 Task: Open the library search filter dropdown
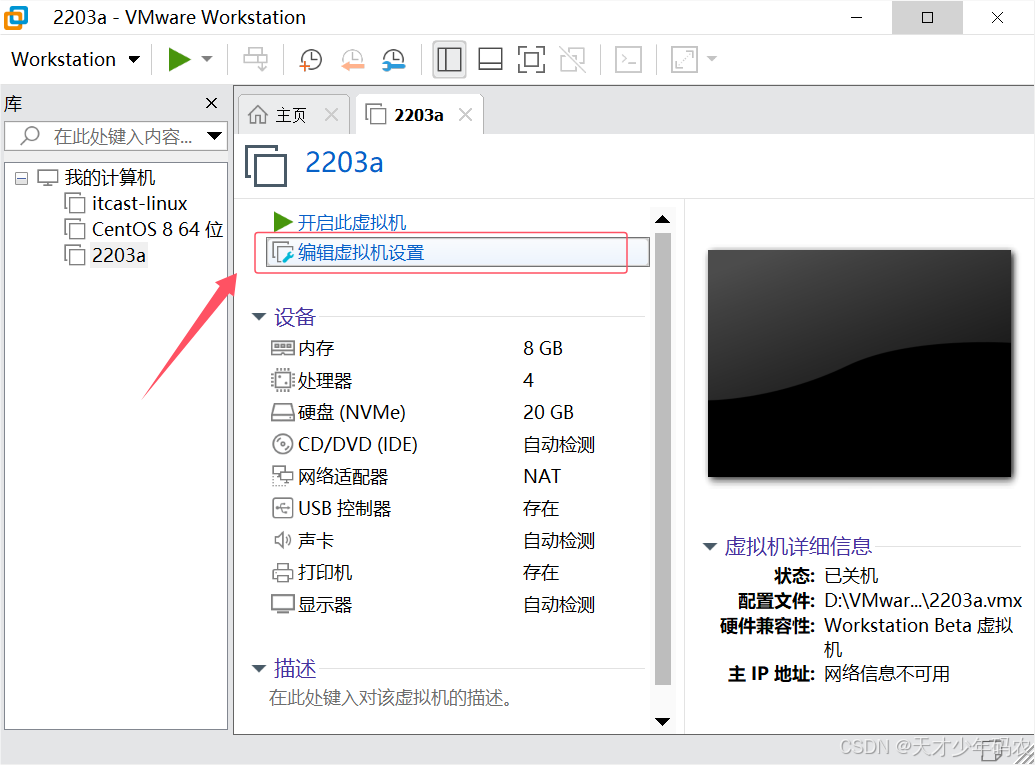214,134
